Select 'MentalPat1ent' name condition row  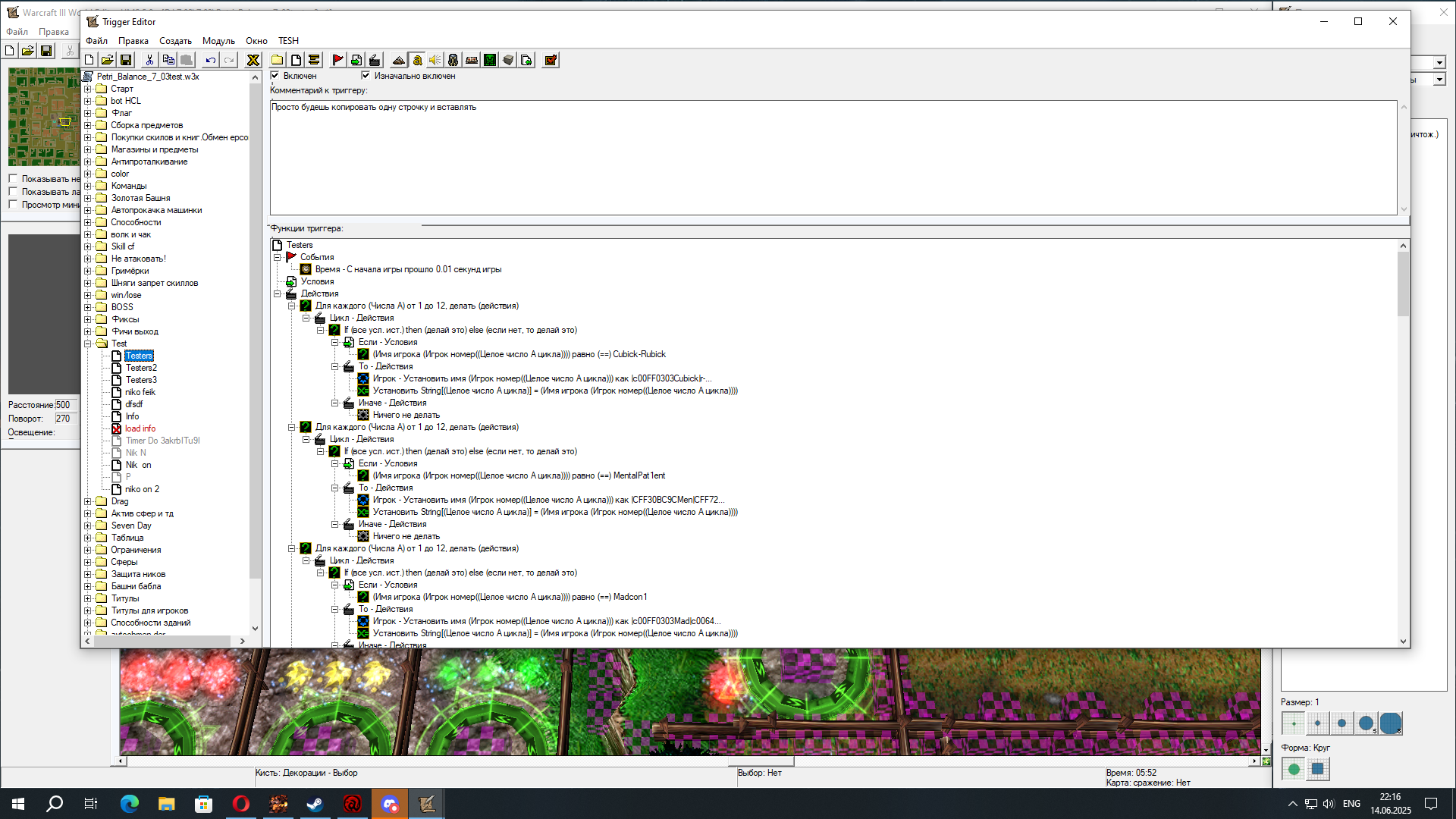[x=519, y=475]
